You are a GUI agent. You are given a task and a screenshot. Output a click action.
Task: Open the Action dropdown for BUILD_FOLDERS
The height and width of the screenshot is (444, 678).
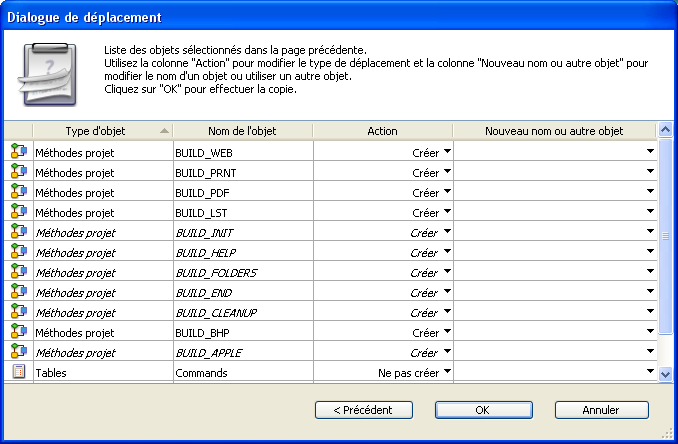pyautogui.click(x=447, y=272)
